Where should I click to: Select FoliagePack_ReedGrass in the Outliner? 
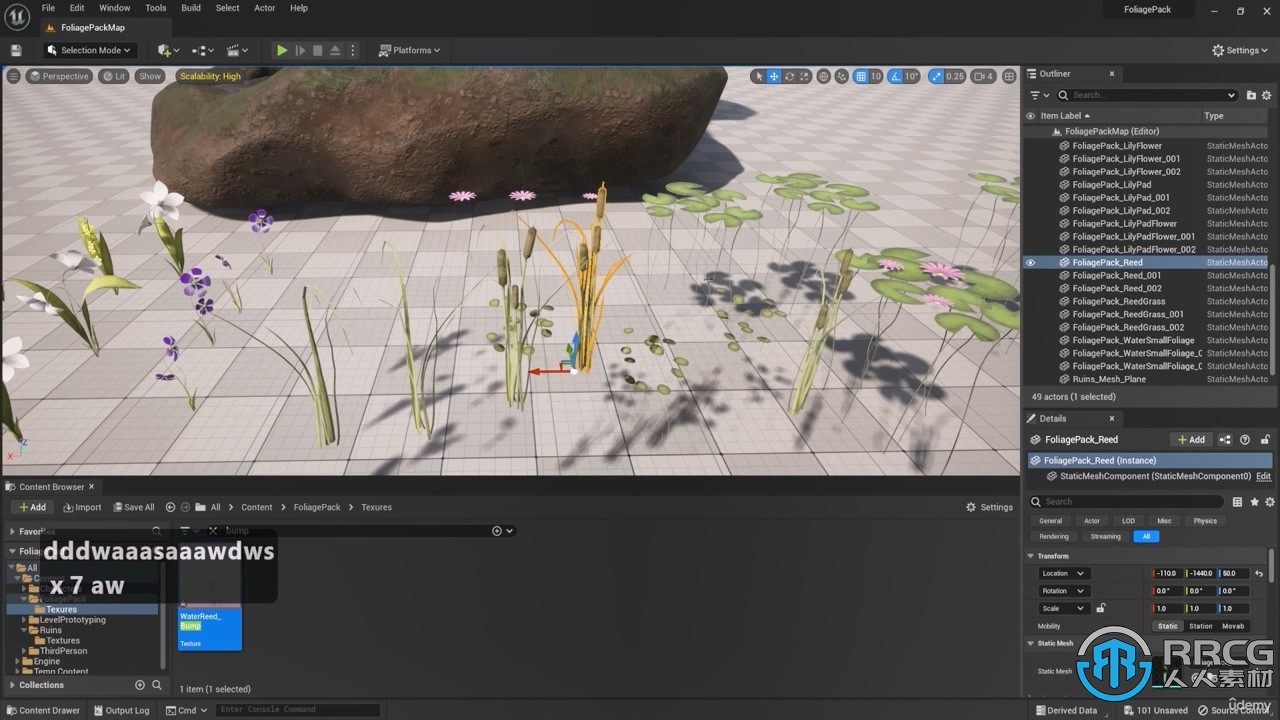[x=1119, y=301]
